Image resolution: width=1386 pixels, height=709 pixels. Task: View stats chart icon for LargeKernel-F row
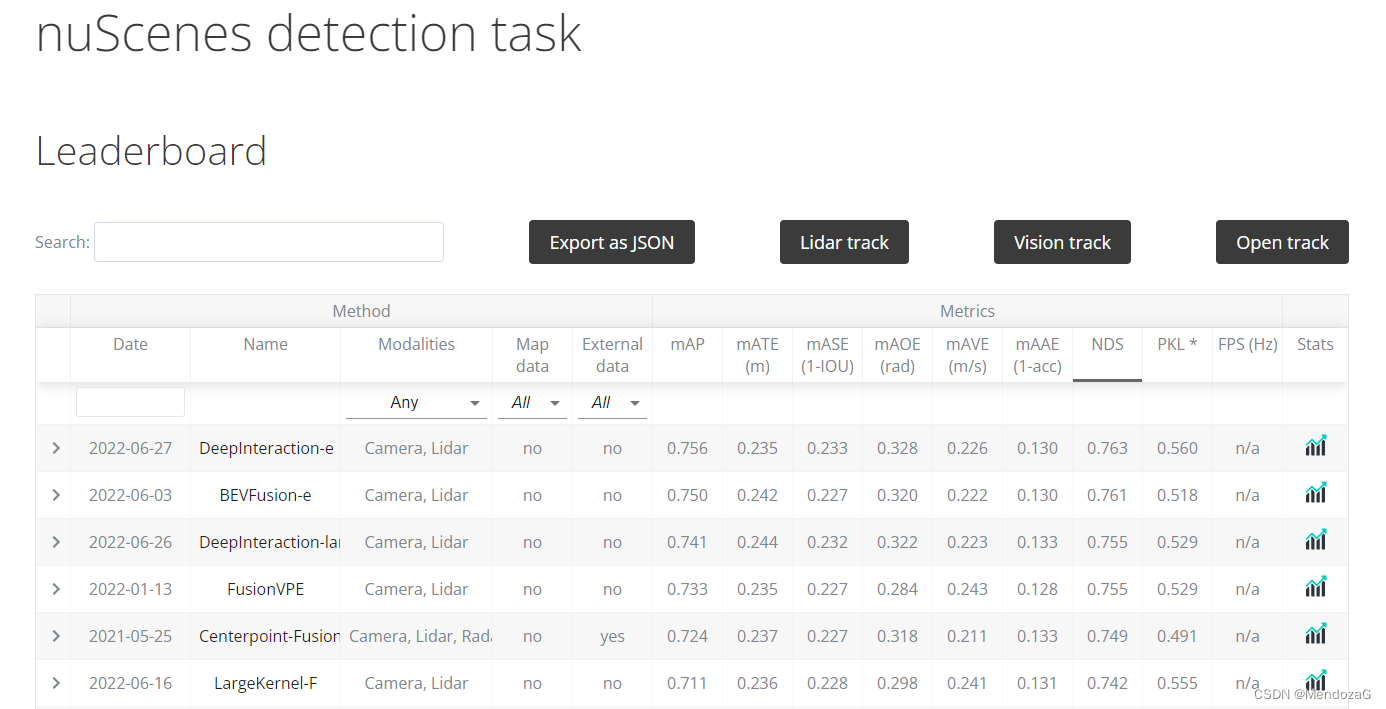coord(1315,682)
